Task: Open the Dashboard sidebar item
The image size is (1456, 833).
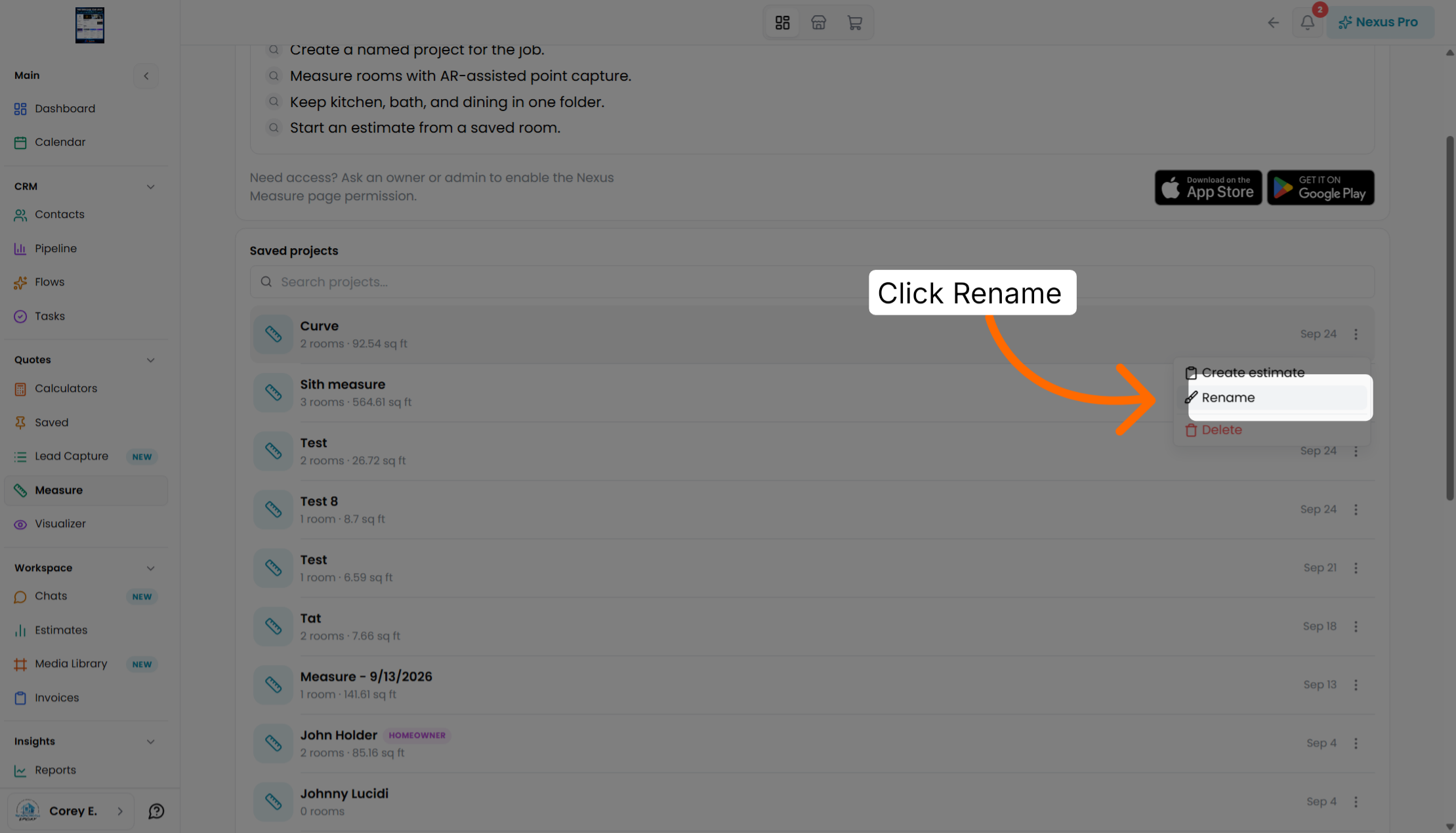Action: [x=85, y=108]
